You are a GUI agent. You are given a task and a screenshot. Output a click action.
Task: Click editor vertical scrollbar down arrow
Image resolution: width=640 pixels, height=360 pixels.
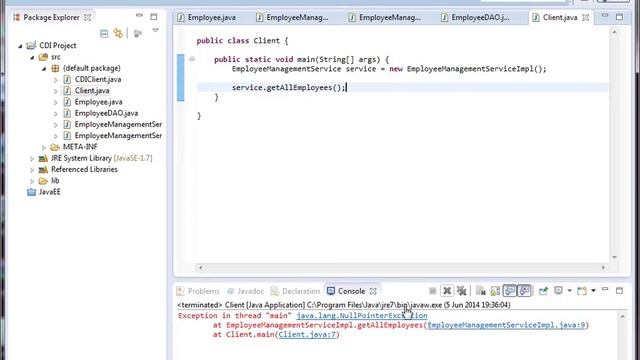tap(614, 257)
